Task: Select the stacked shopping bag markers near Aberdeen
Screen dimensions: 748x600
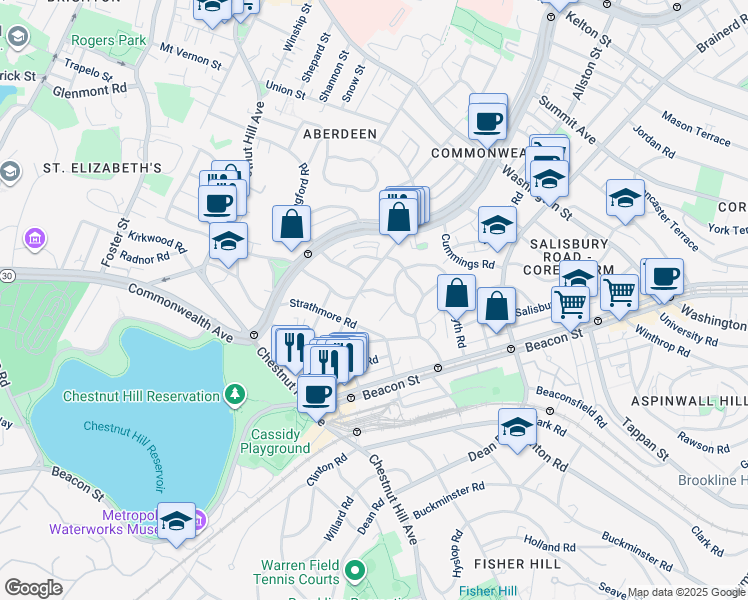Action: click(399, 214)
